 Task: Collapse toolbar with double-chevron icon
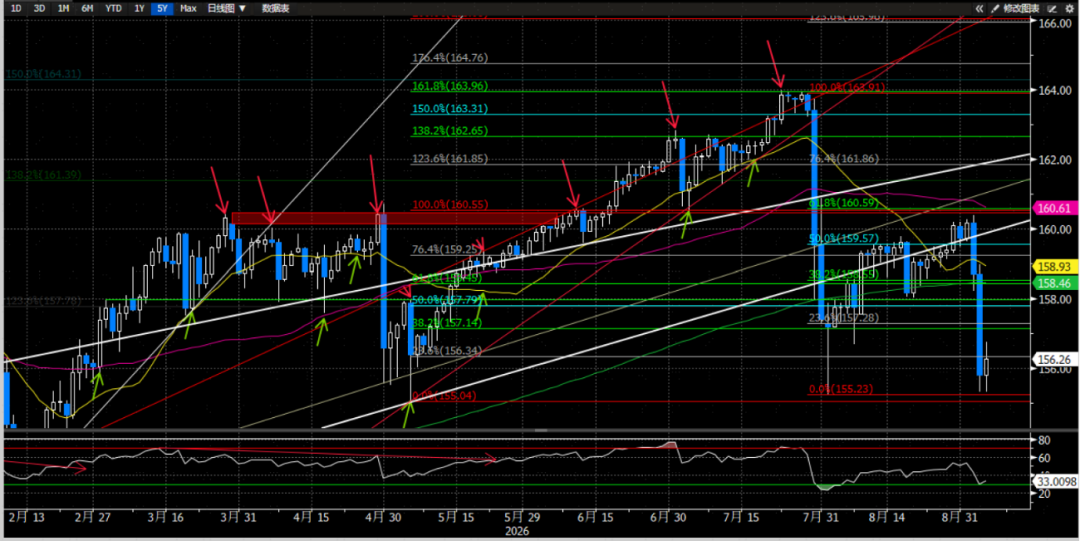[979, 8]
